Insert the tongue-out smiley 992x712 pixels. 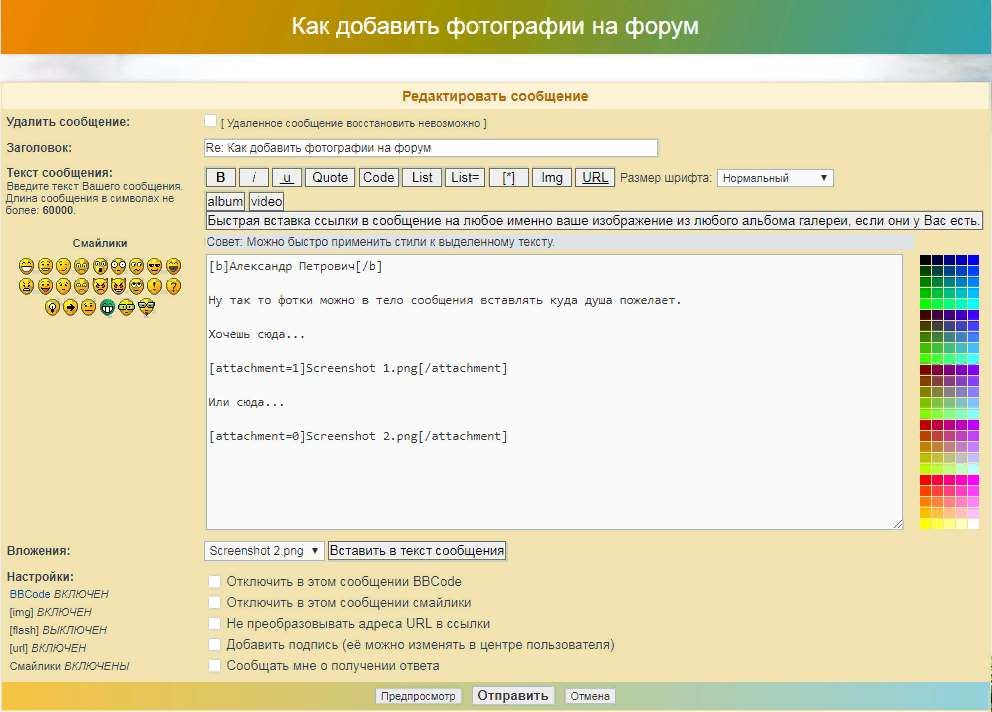[45, 287]
